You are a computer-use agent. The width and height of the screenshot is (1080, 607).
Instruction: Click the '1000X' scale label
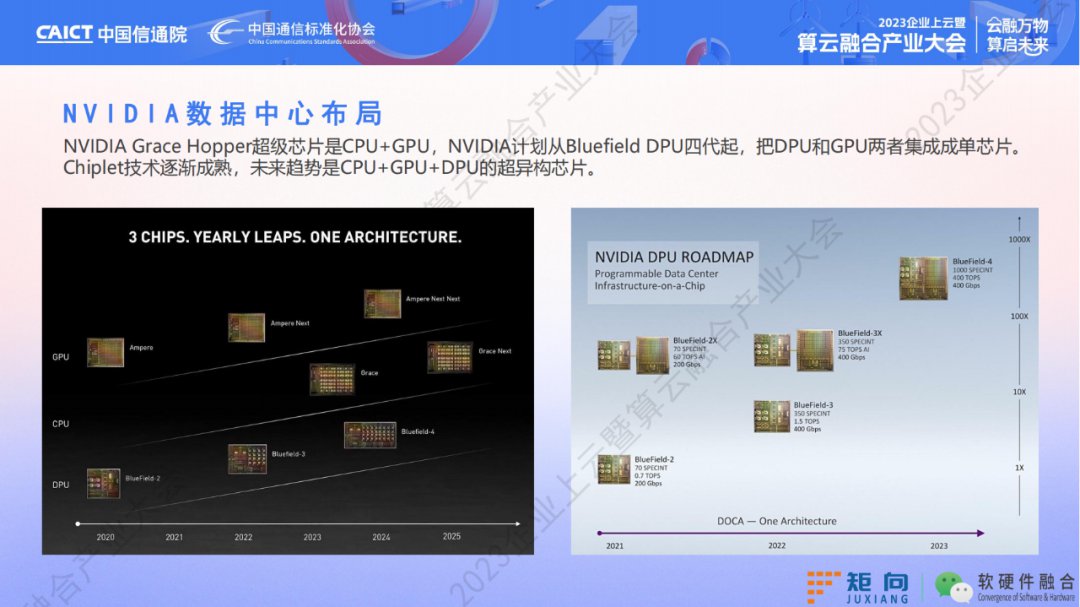click(1019, 240)
